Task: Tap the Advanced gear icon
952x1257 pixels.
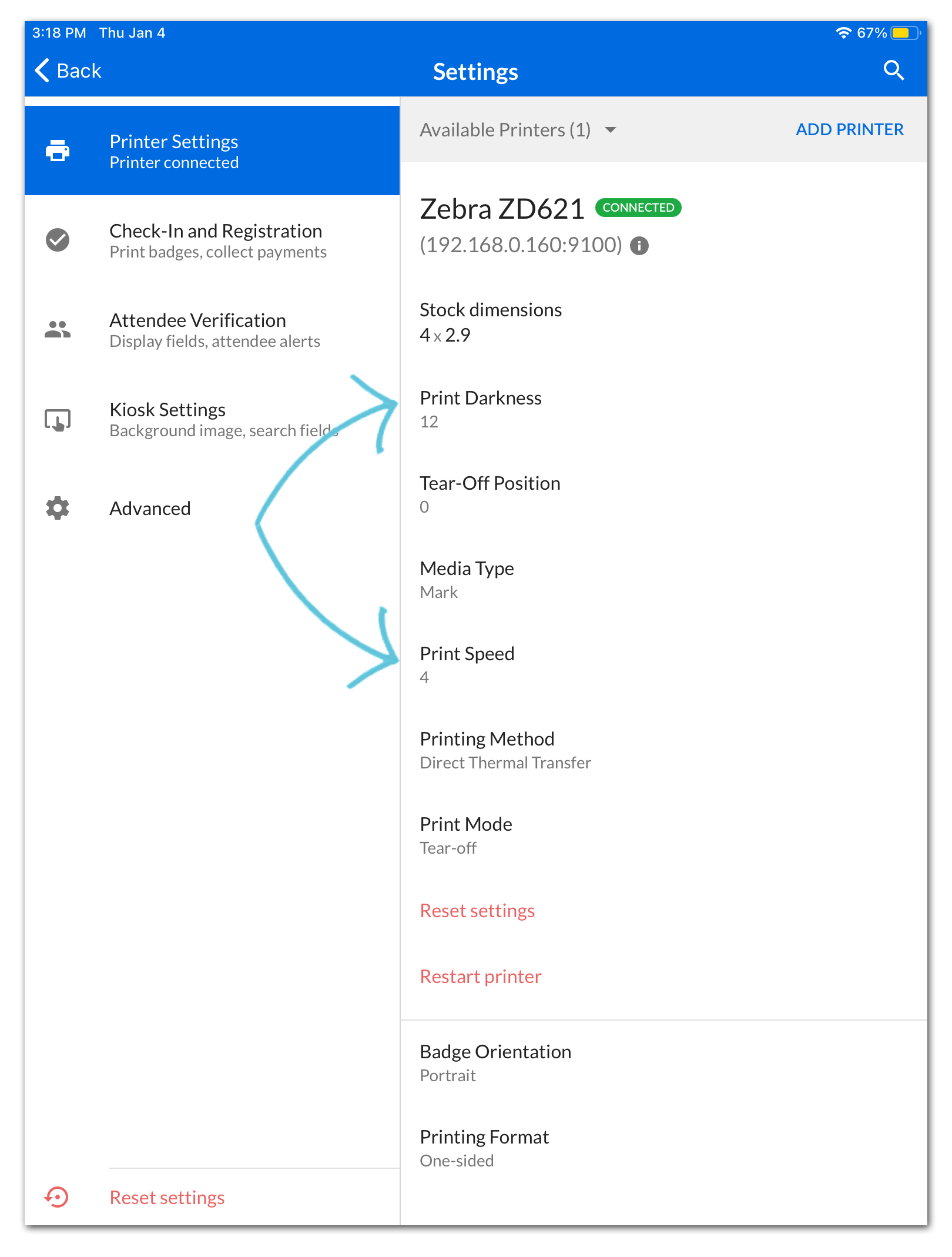Action: pos(58,508)
